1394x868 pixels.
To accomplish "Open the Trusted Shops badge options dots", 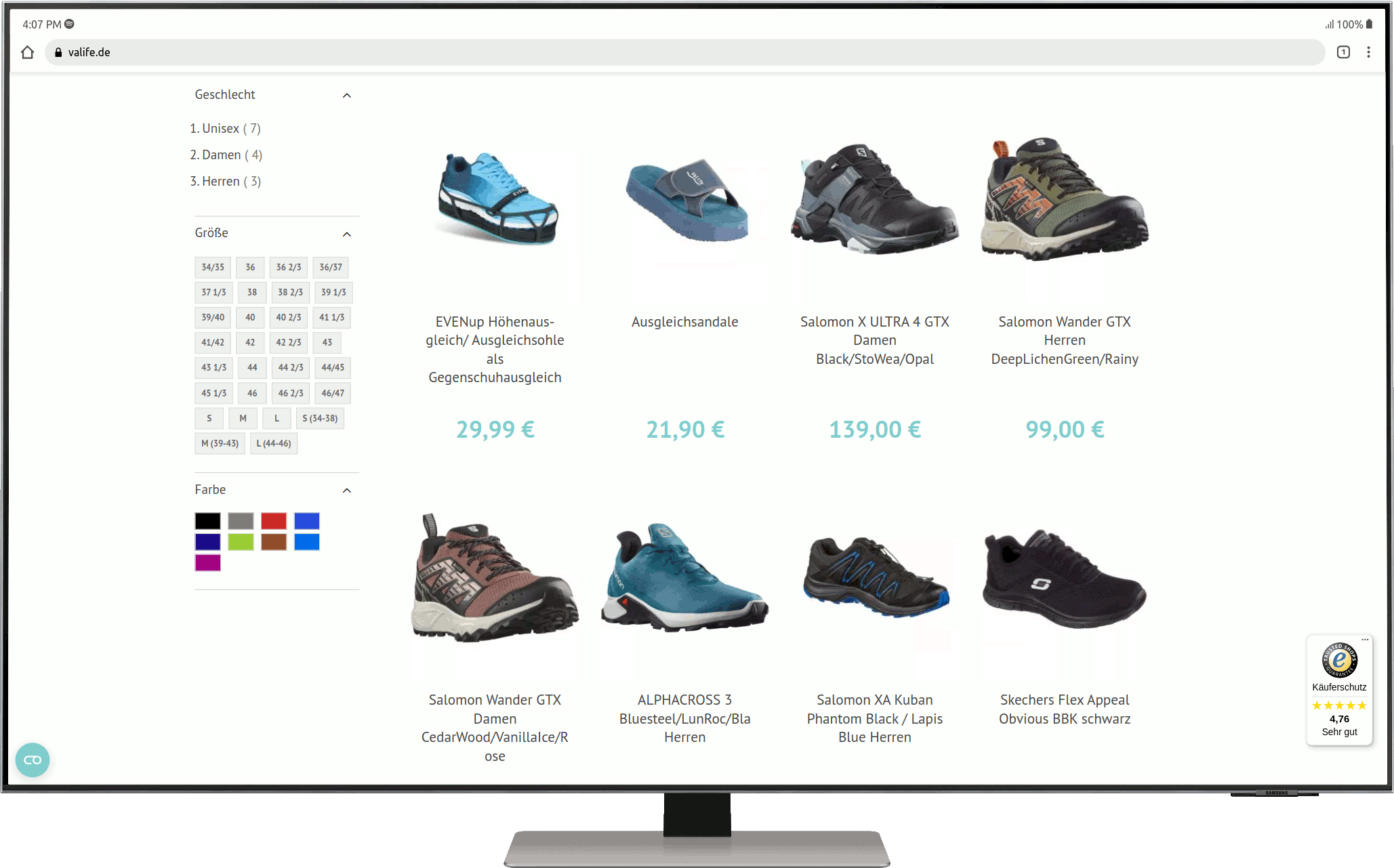I will click(x=1365, y=639).
